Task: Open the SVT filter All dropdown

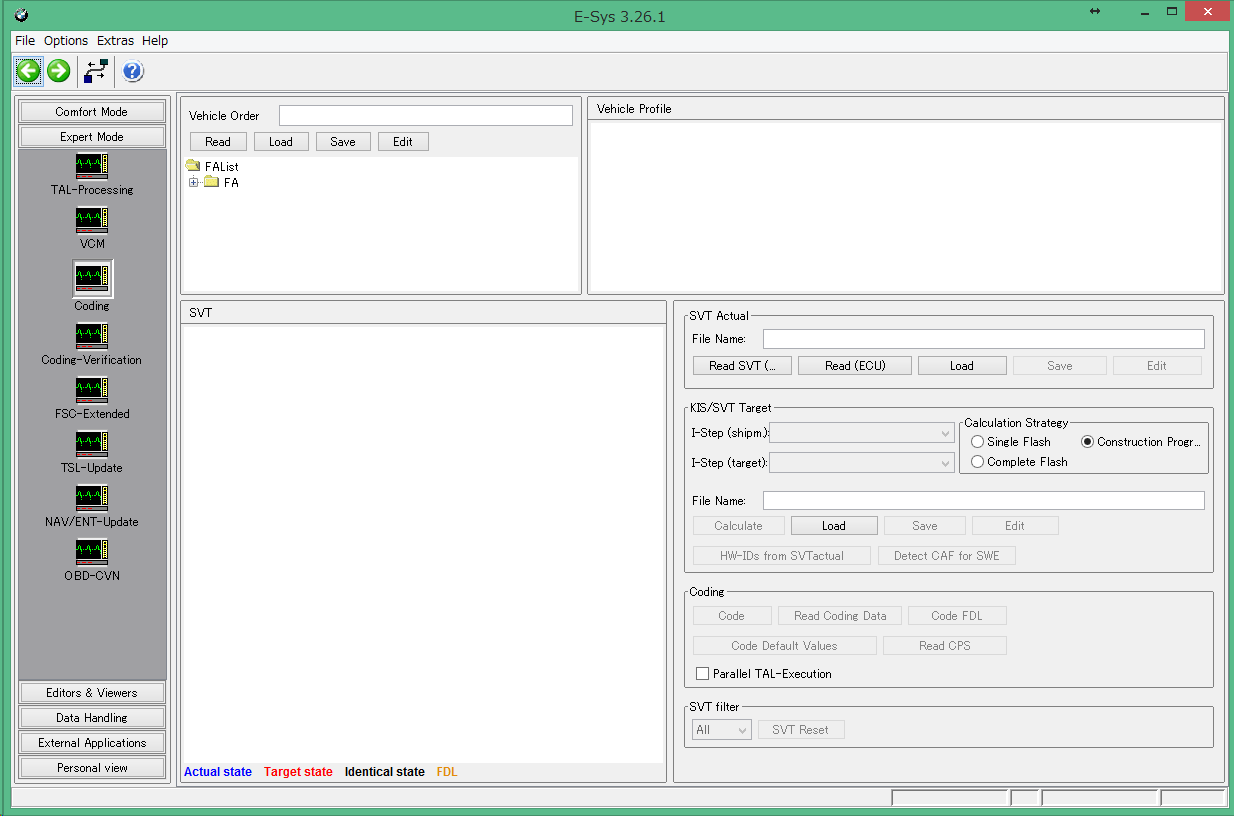Action: [x=722, y=730]
